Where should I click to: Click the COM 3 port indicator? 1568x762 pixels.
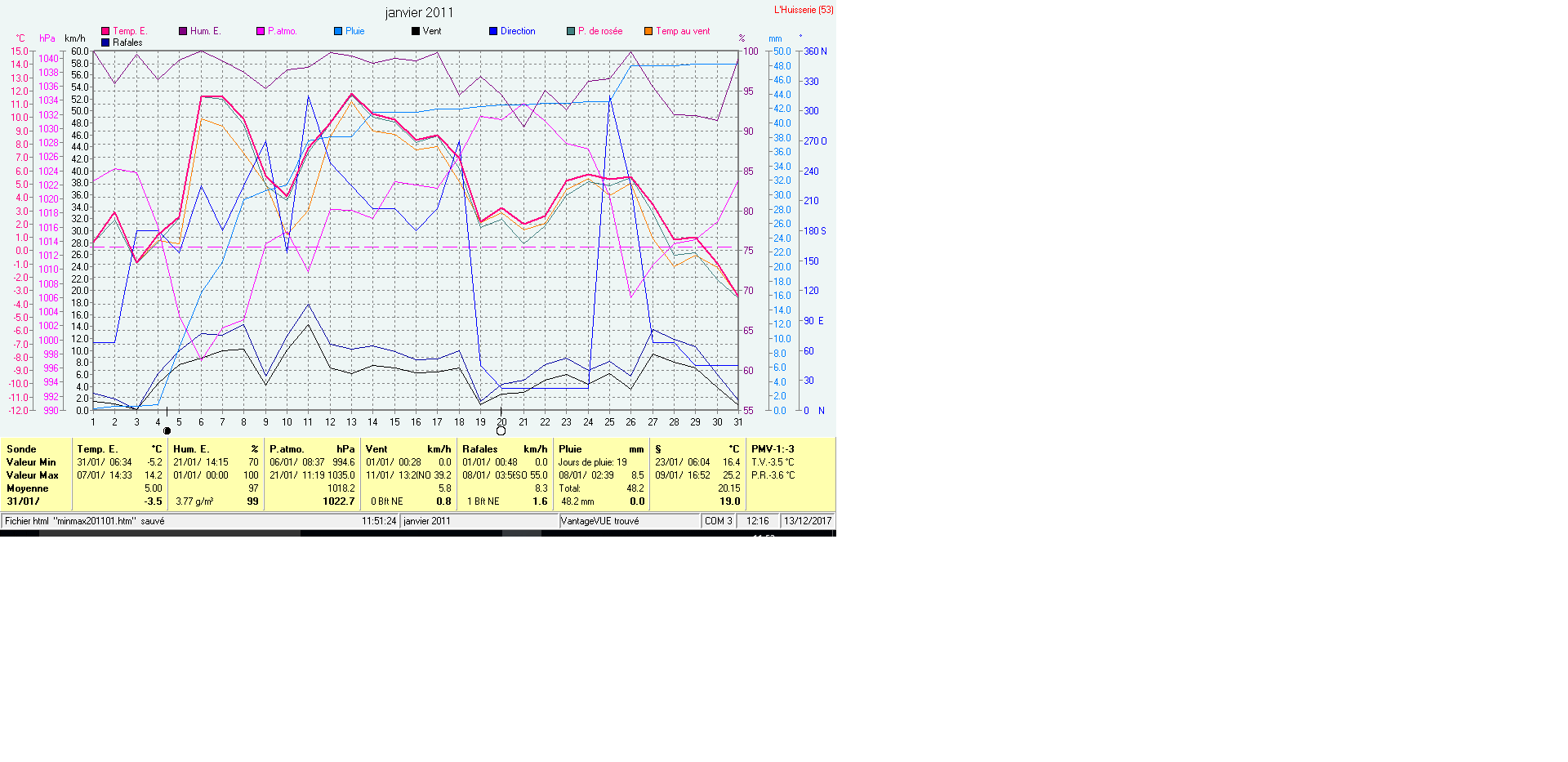point(719,521)
